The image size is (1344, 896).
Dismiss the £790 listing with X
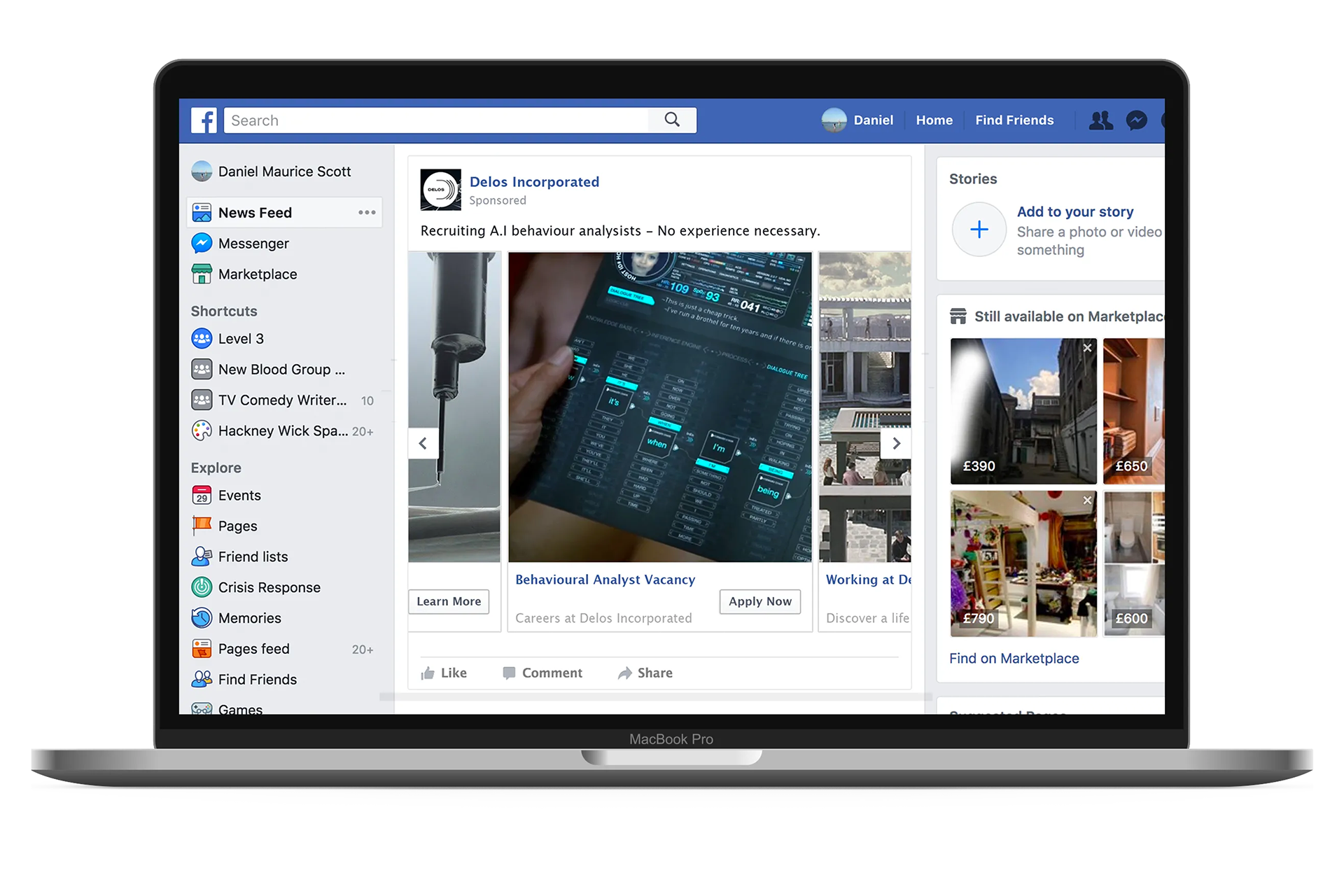tap(1087, 500)
